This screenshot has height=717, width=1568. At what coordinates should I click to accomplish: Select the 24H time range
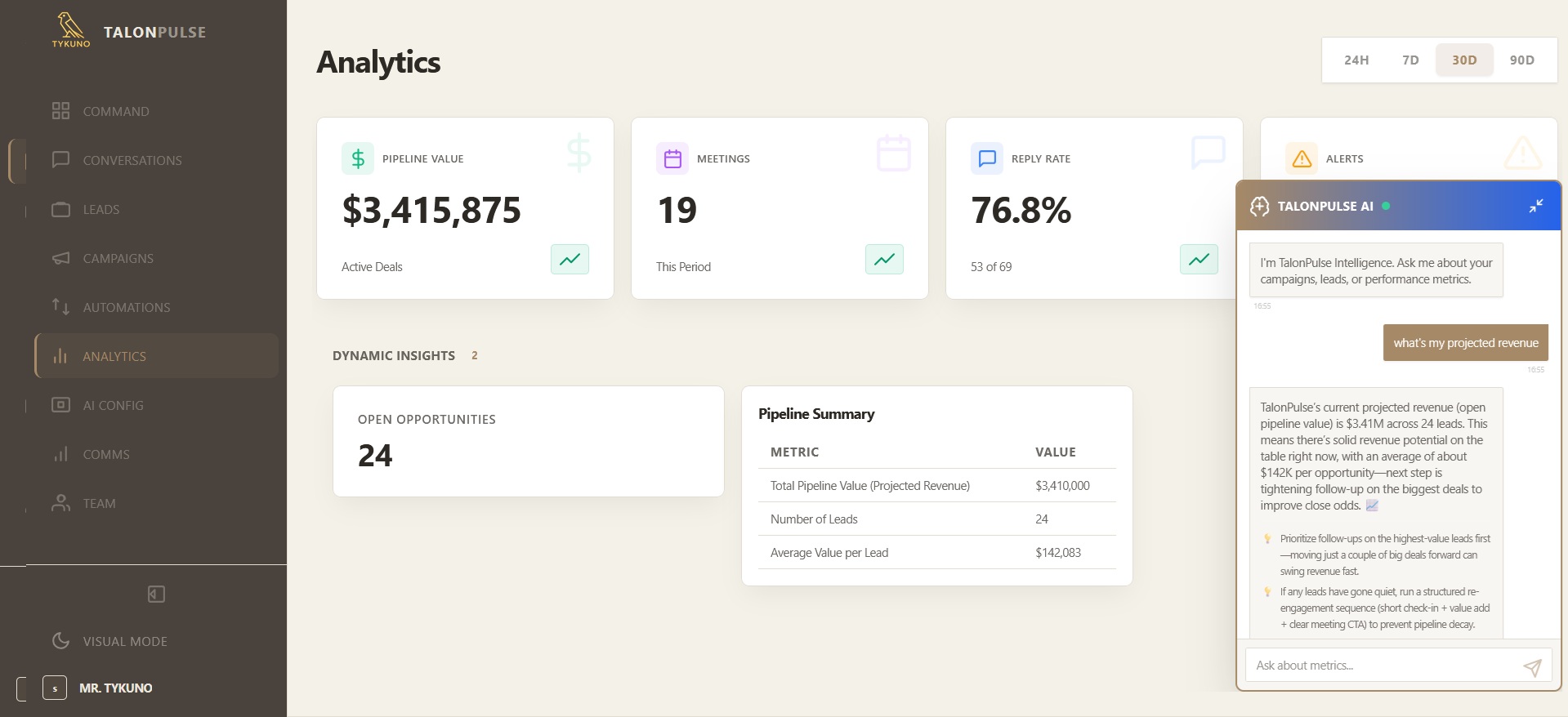click(x=1356, y=60)
